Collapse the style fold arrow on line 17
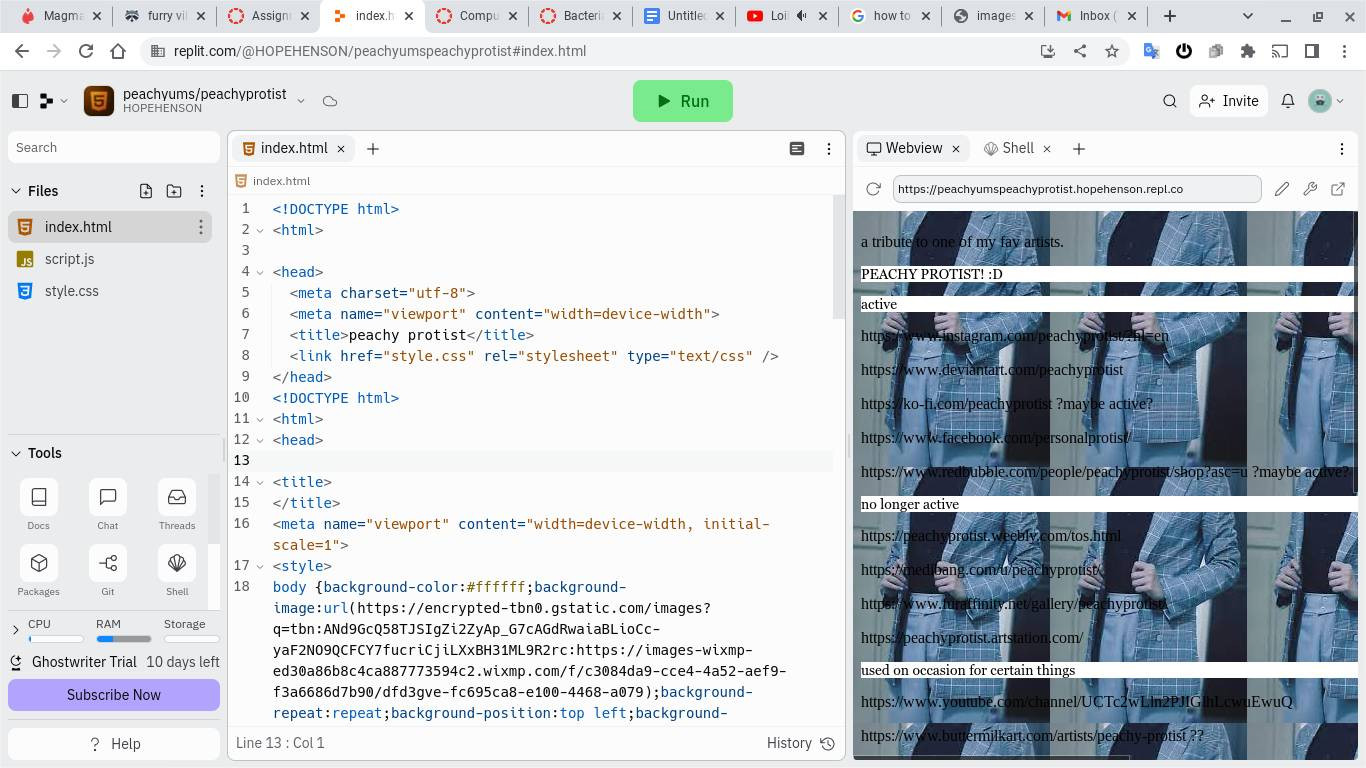 [260, 566]
